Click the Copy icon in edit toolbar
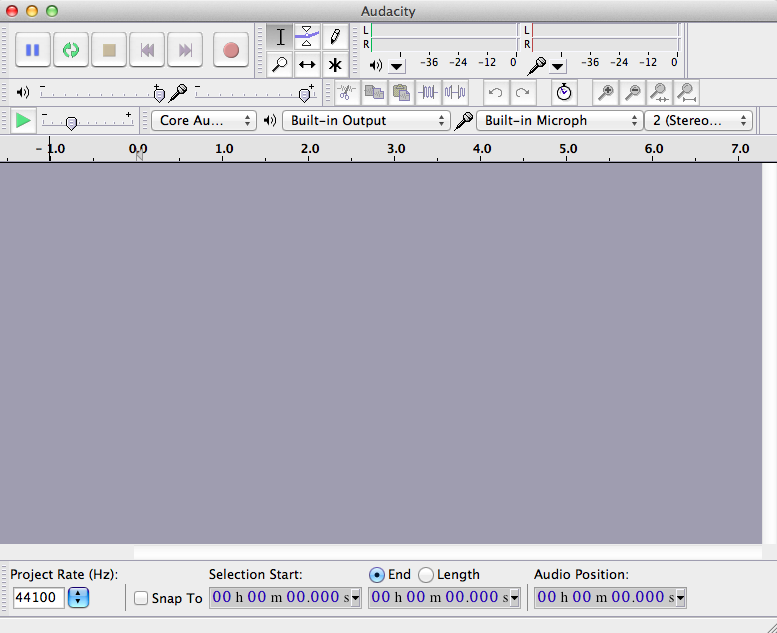 coord(374,92)
